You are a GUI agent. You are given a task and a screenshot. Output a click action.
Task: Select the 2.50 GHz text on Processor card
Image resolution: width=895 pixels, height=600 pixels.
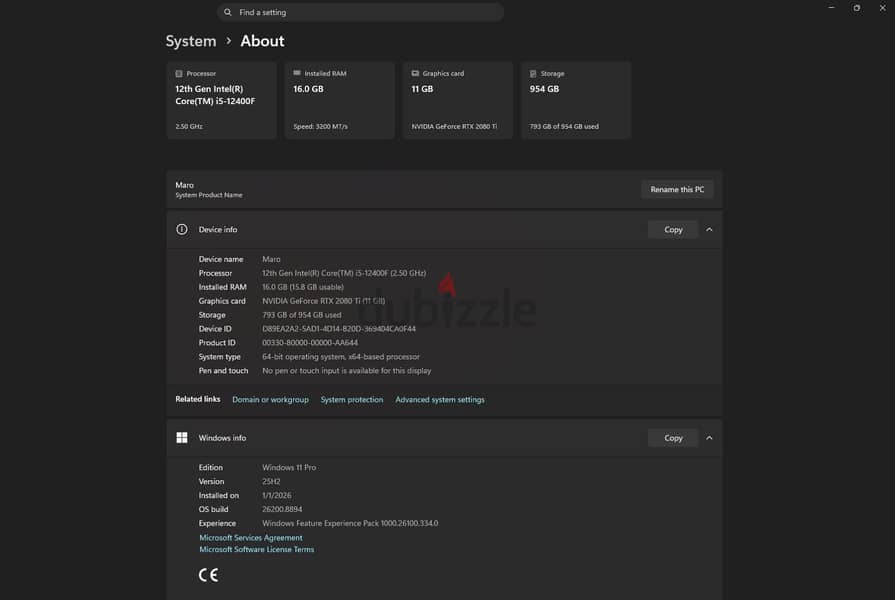coord(188,126)
